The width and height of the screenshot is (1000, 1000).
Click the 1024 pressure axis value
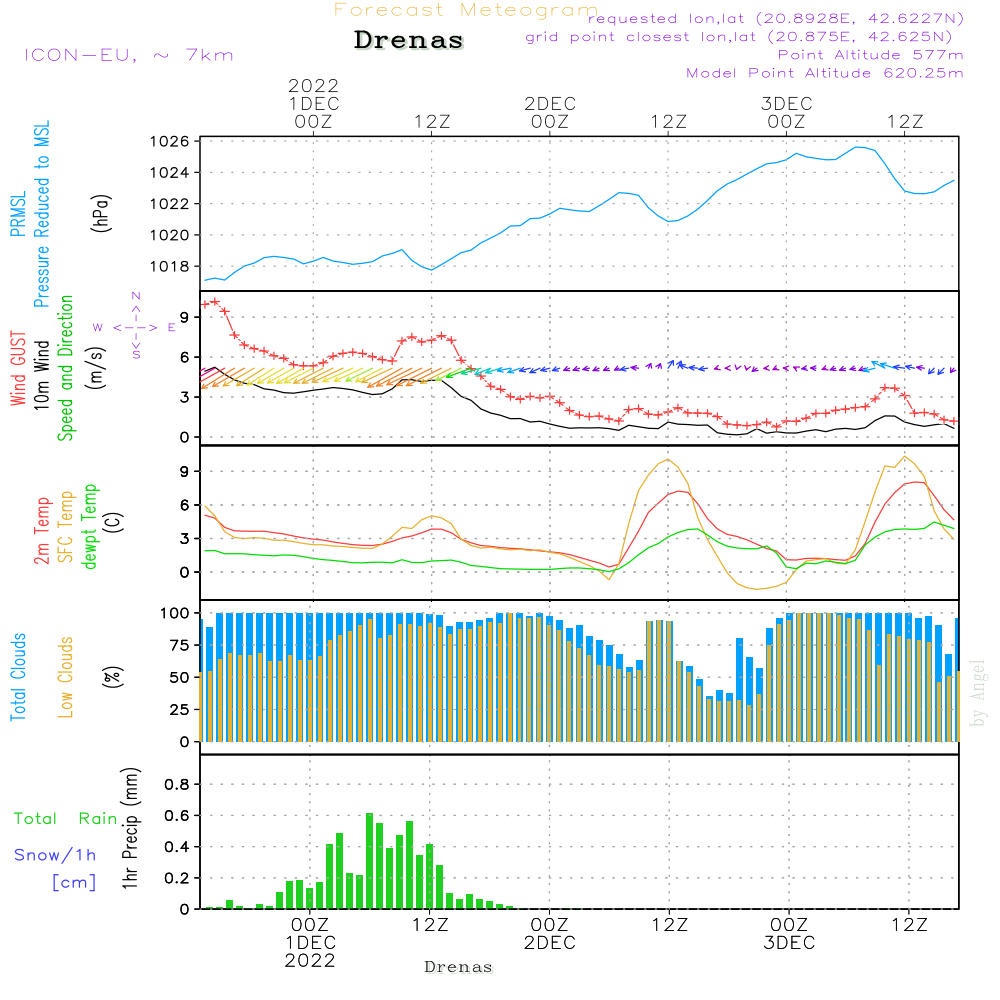pos(170,173)
